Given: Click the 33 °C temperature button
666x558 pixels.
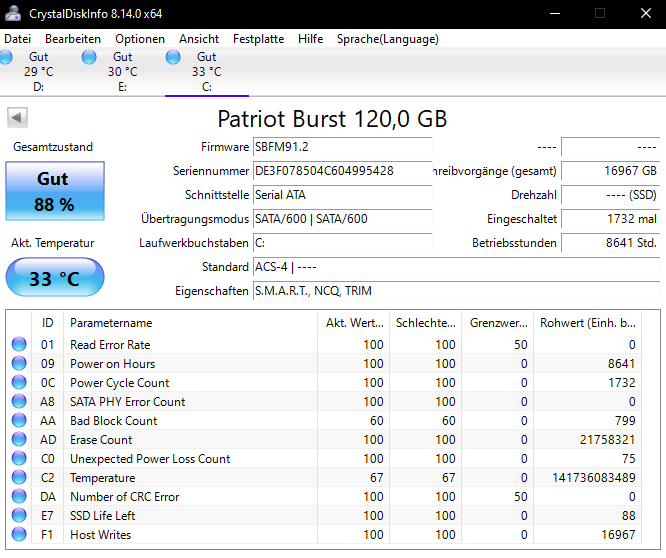Looking at the screenshot, I should 55,277.
